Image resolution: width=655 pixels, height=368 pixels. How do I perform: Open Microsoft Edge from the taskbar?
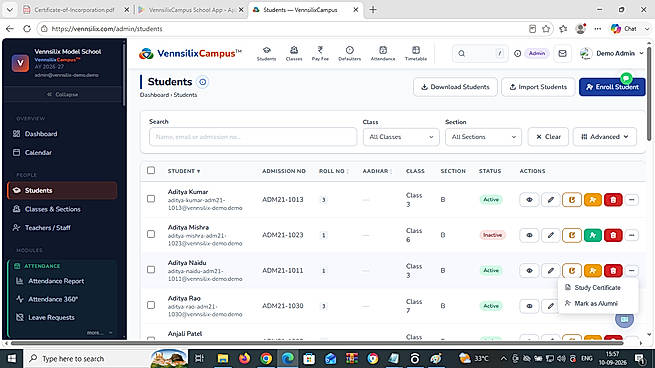[x=287, y=358]
